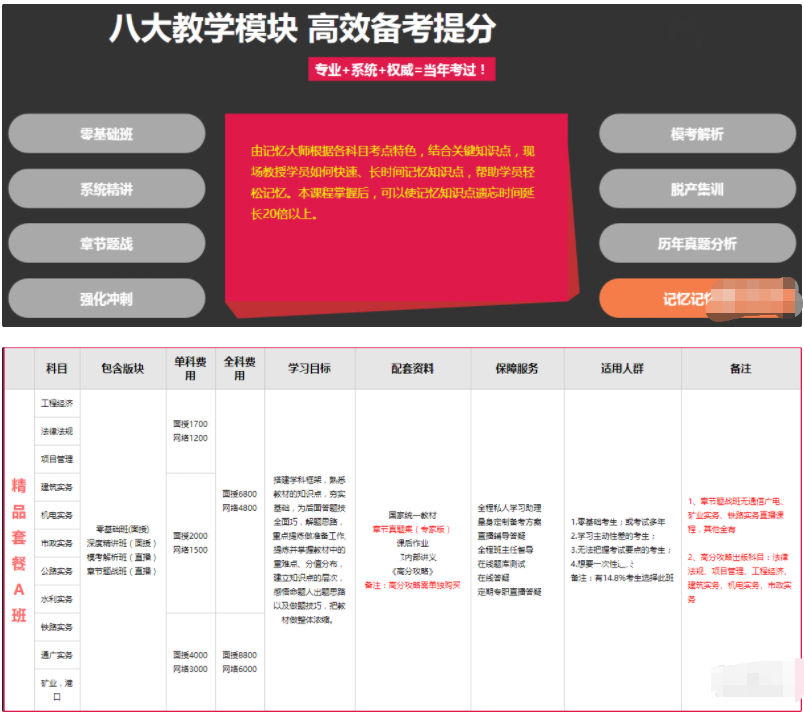Click the 工程经济 subject cell
Viewport: 804px width, 712px height.
(57, 404)
